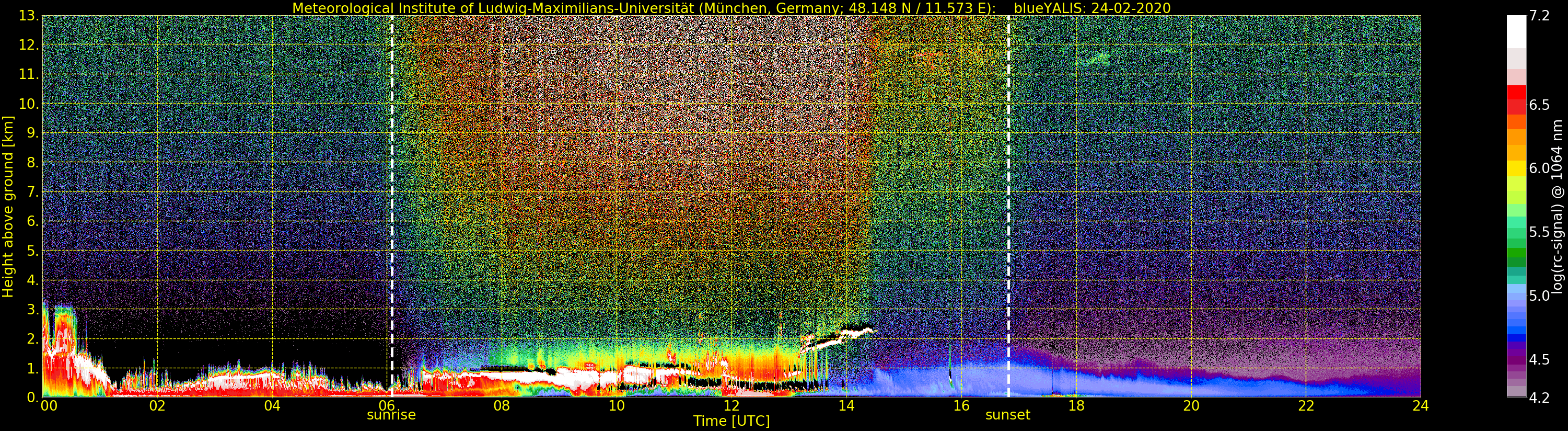The height and width of the screenshot is (431, 1568).
Task: Click the 13 km label on the height axis
Action: point(28,16)
